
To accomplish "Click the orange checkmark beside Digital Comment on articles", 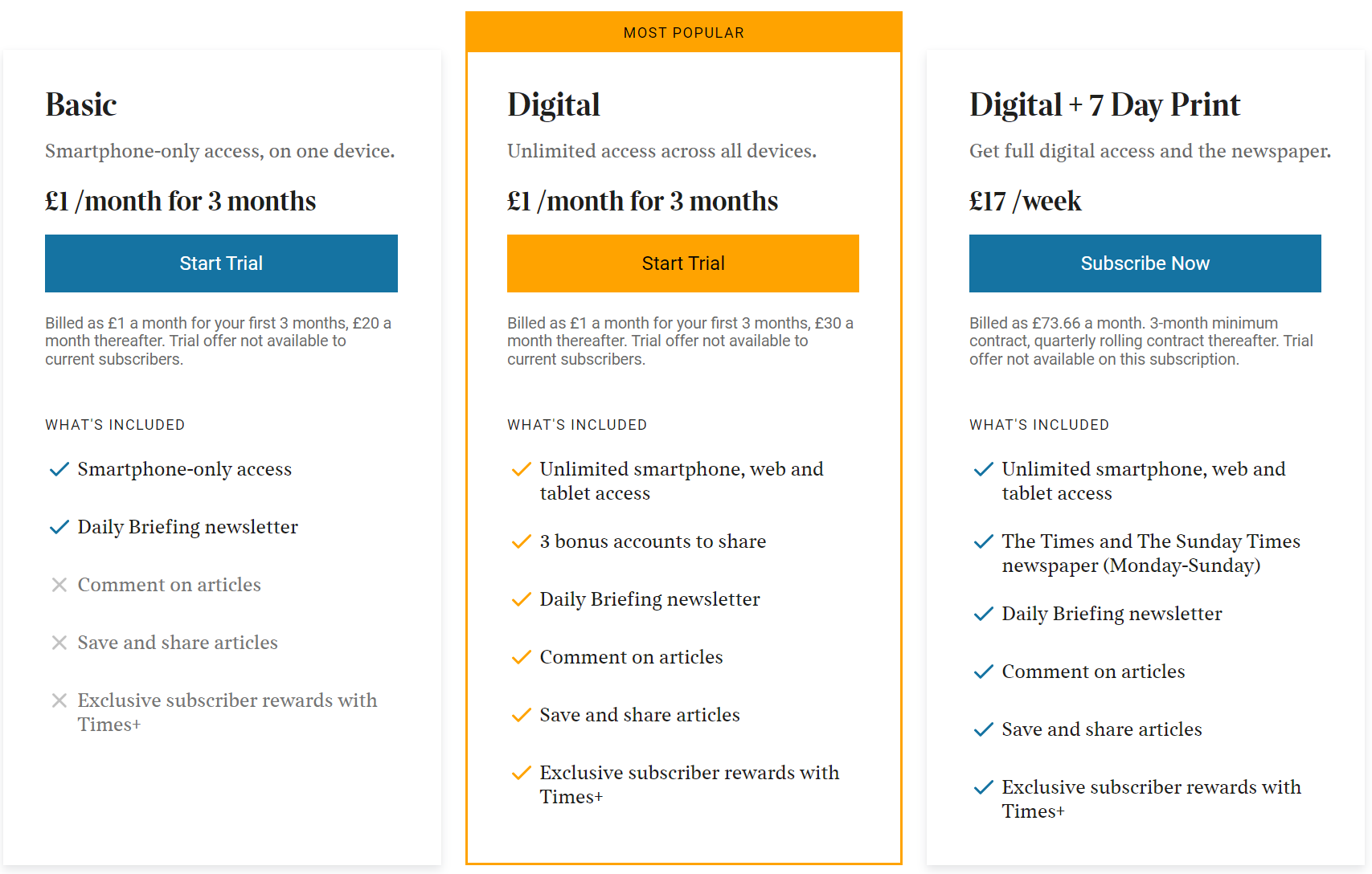I will coord(522,657).
